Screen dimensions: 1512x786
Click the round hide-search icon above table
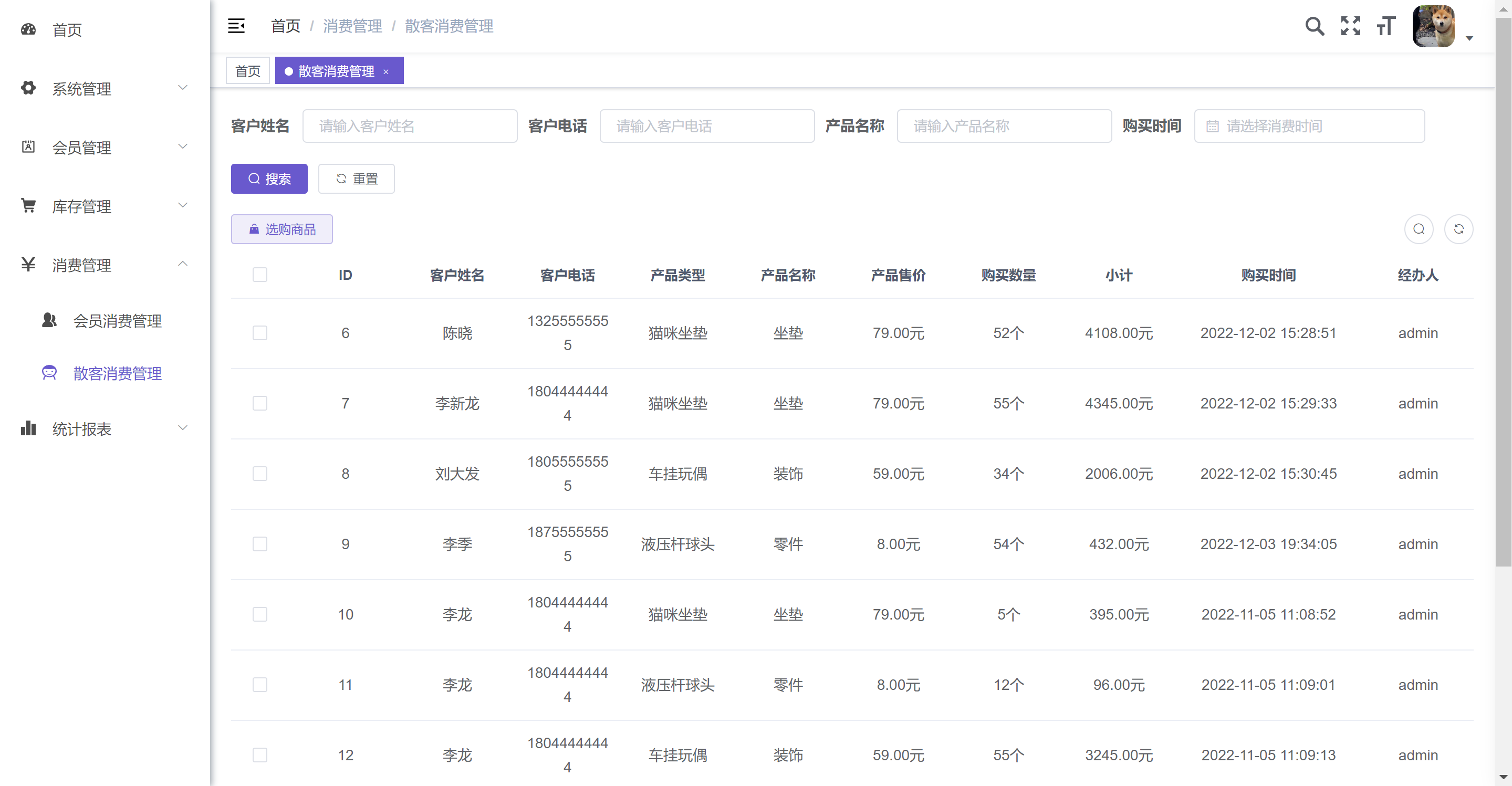(x=1418, y=229)
